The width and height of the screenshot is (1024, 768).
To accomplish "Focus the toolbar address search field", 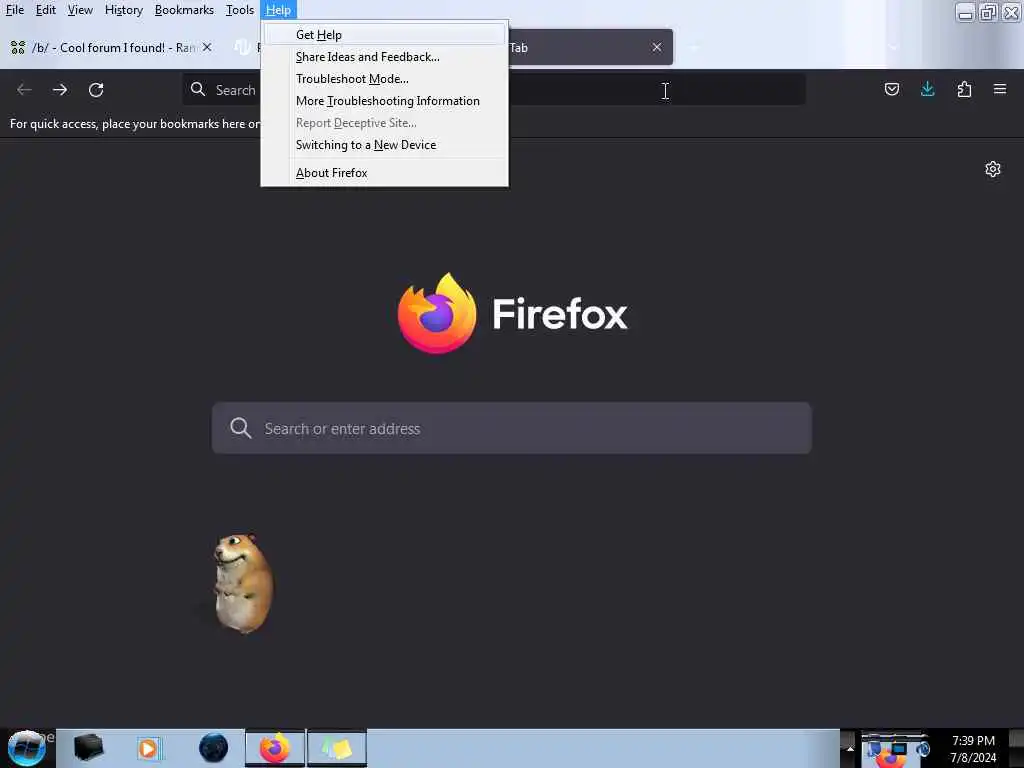I will click(494, 89).
